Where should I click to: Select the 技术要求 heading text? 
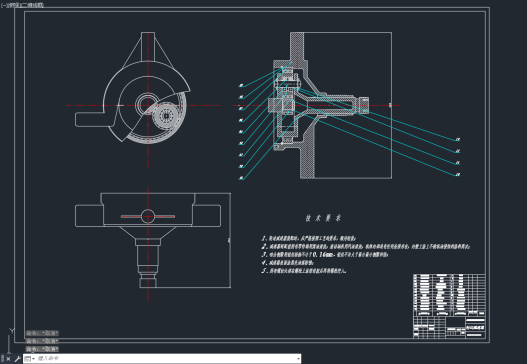pos(323,218)
